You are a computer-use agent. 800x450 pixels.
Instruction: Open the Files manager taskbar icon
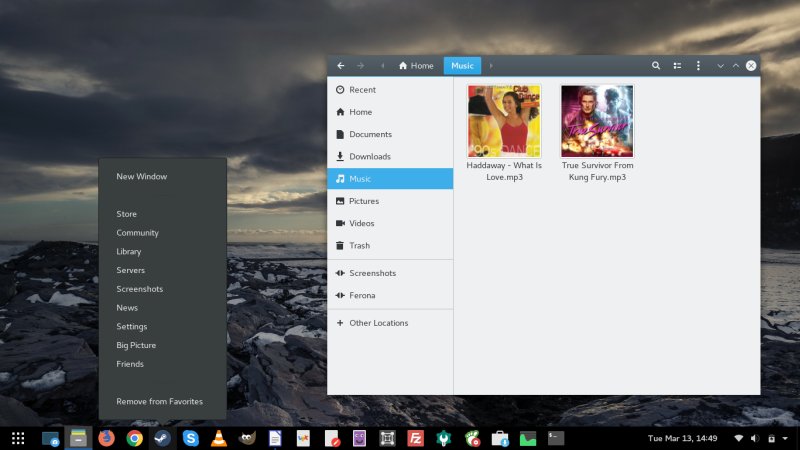coord(78,438)
